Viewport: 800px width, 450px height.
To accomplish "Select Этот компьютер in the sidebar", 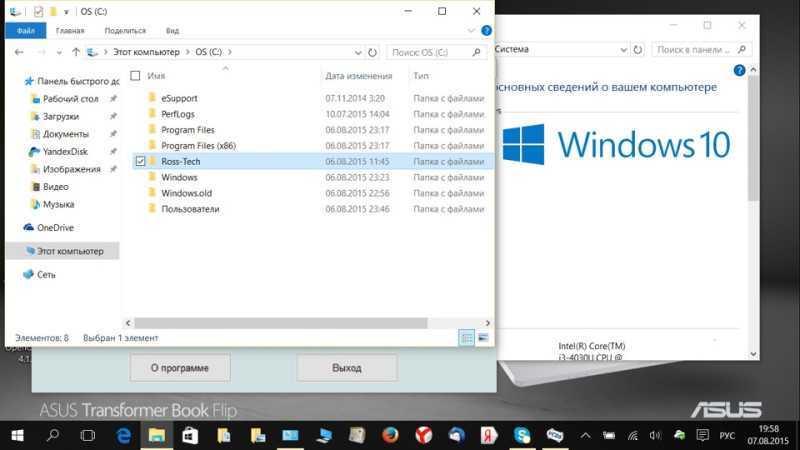I will click(x=63, y=251).
